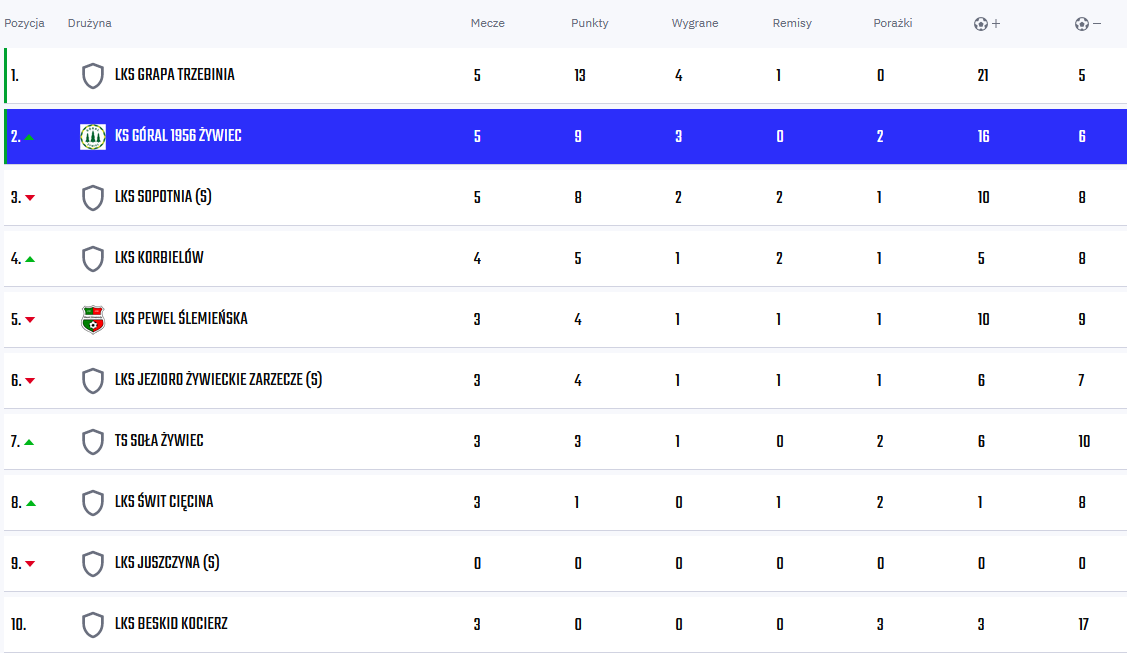Click the goals conceded ball-minus header icon
Image resolution: width=1127 pixels, height=653 pixels.
pyautogui.click(x=1087, y=24)
